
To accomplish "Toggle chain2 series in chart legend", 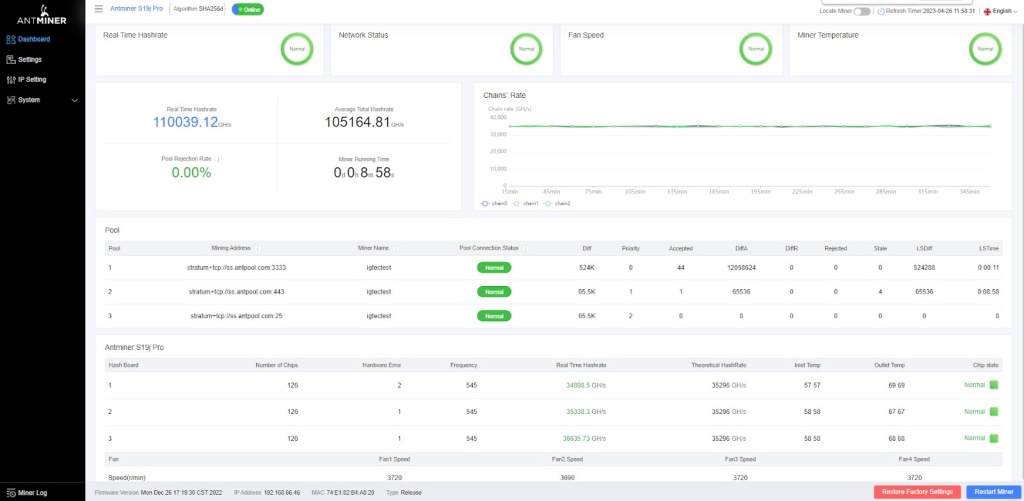I will point(556,204).
